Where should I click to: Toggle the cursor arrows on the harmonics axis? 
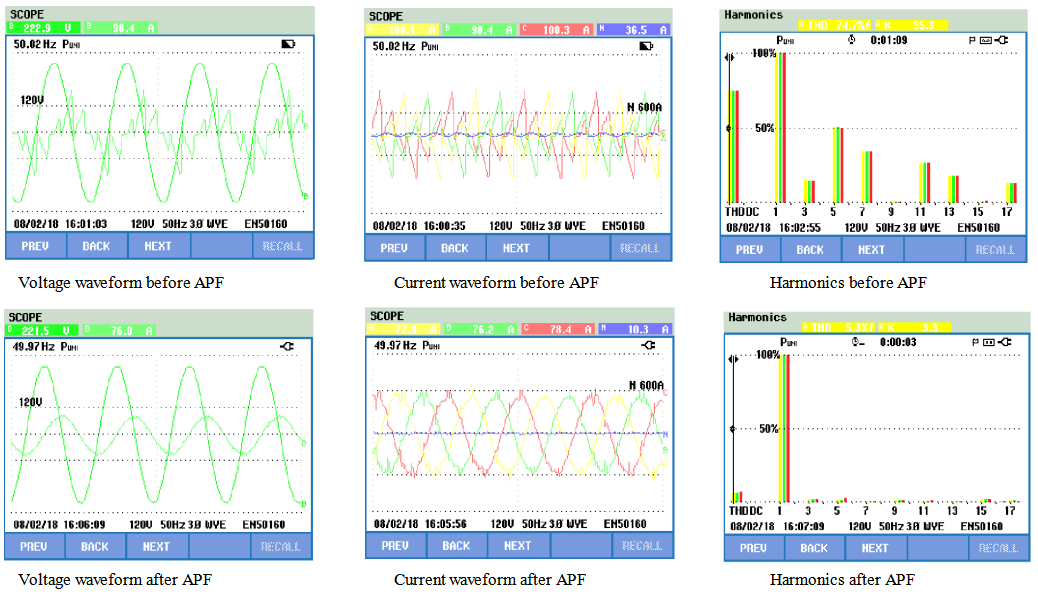point(731,55)
